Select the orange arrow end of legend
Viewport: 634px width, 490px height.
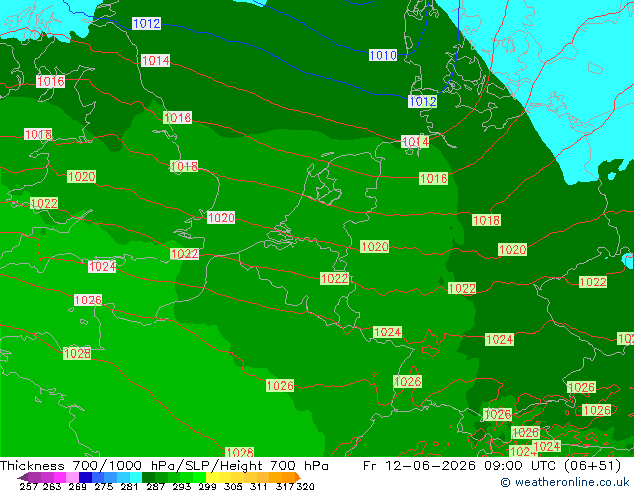click(x=298, y=477)
